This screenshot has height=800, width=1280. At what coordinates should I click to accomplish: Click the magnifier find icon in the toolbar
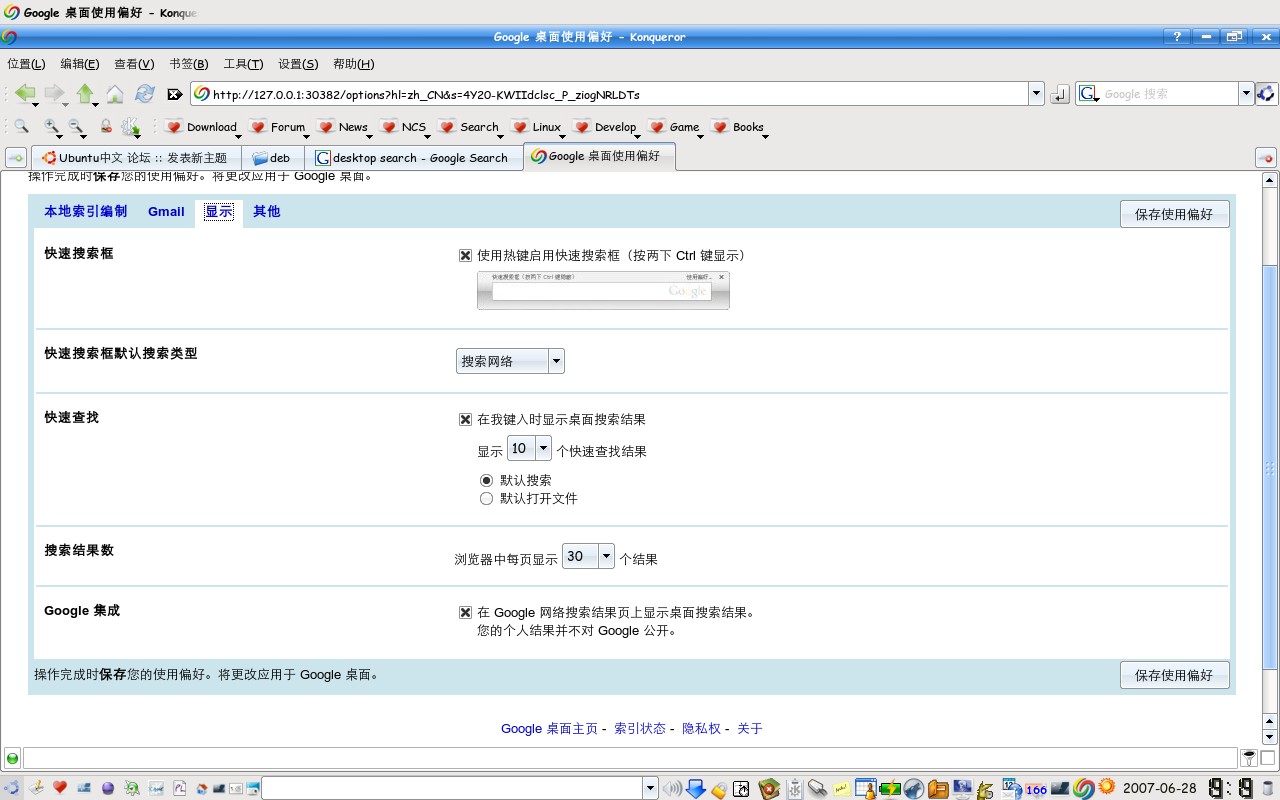click(x=21, y=127)
